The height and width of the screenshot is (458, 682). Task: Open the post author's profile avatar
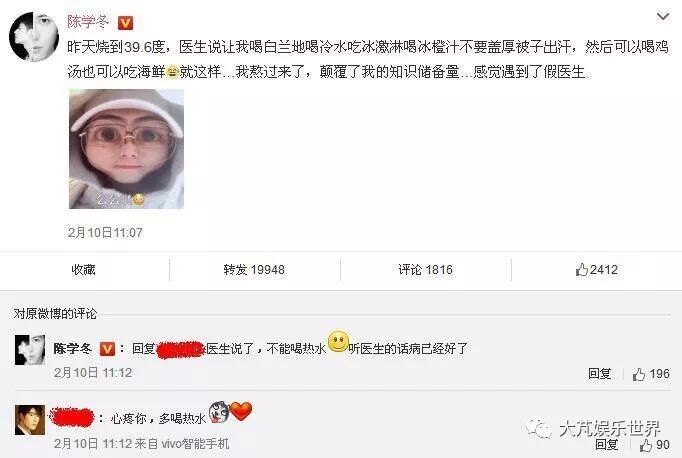coord(34,37)
